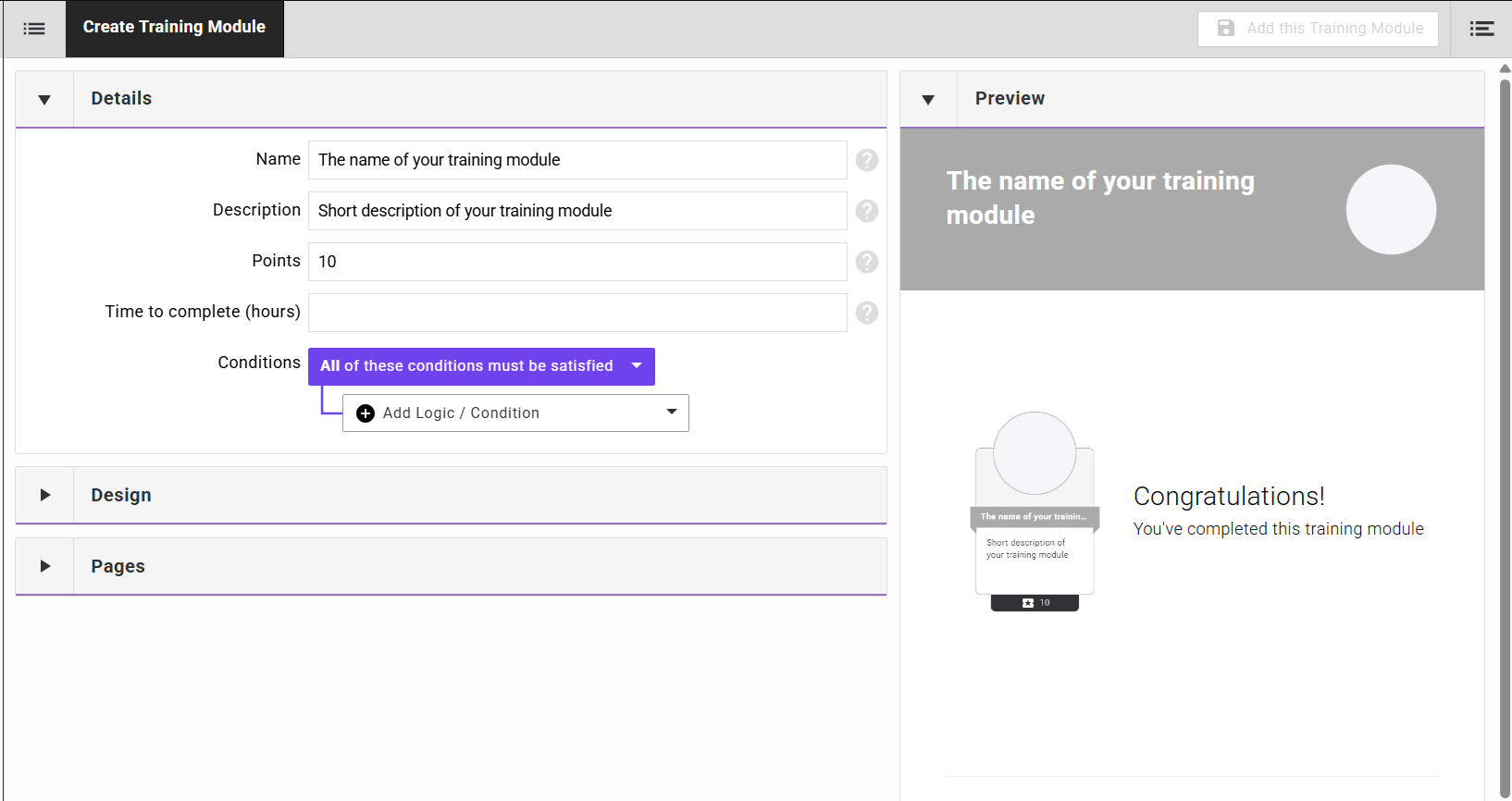Collapse the Preview panel arrow

tap(928, 99)
